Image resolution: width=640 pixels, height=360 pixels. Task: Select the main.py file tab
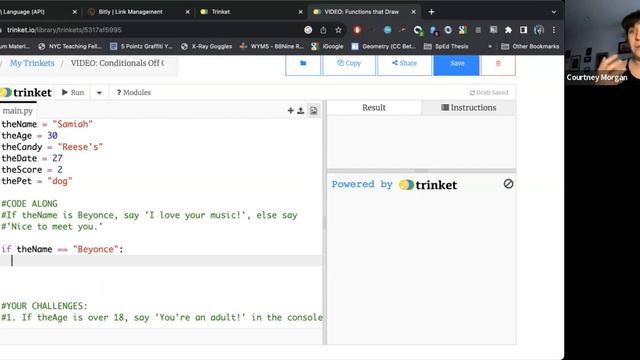point(18,111)
